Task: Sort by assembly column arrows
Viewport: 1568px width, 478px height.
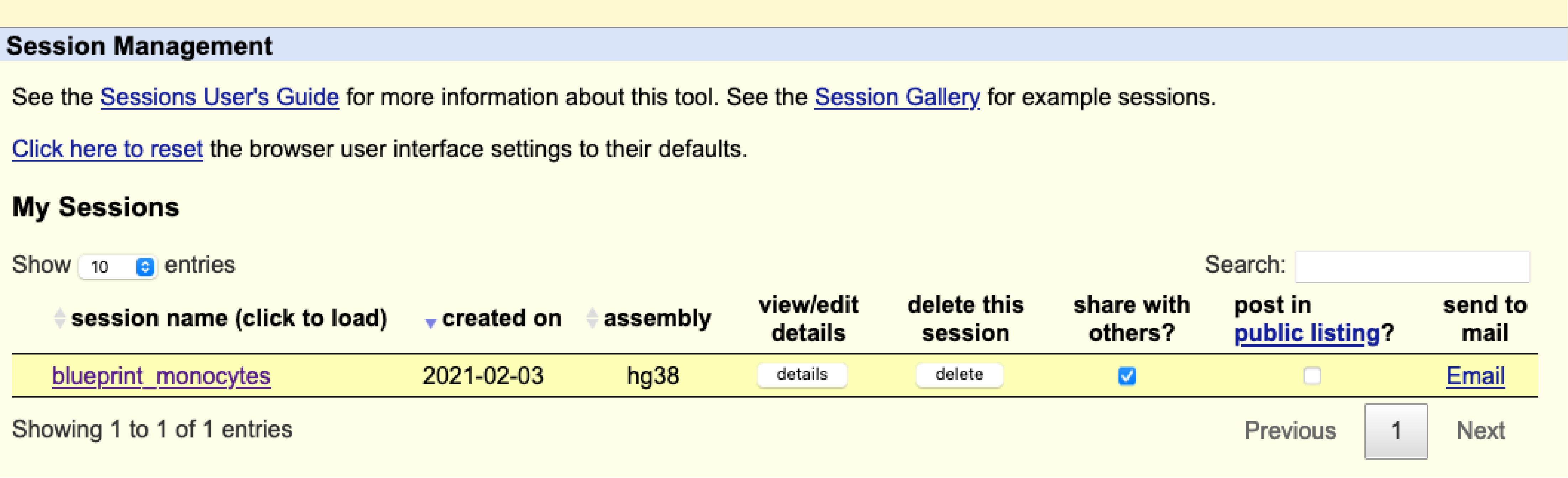Action: click(592, 319)
